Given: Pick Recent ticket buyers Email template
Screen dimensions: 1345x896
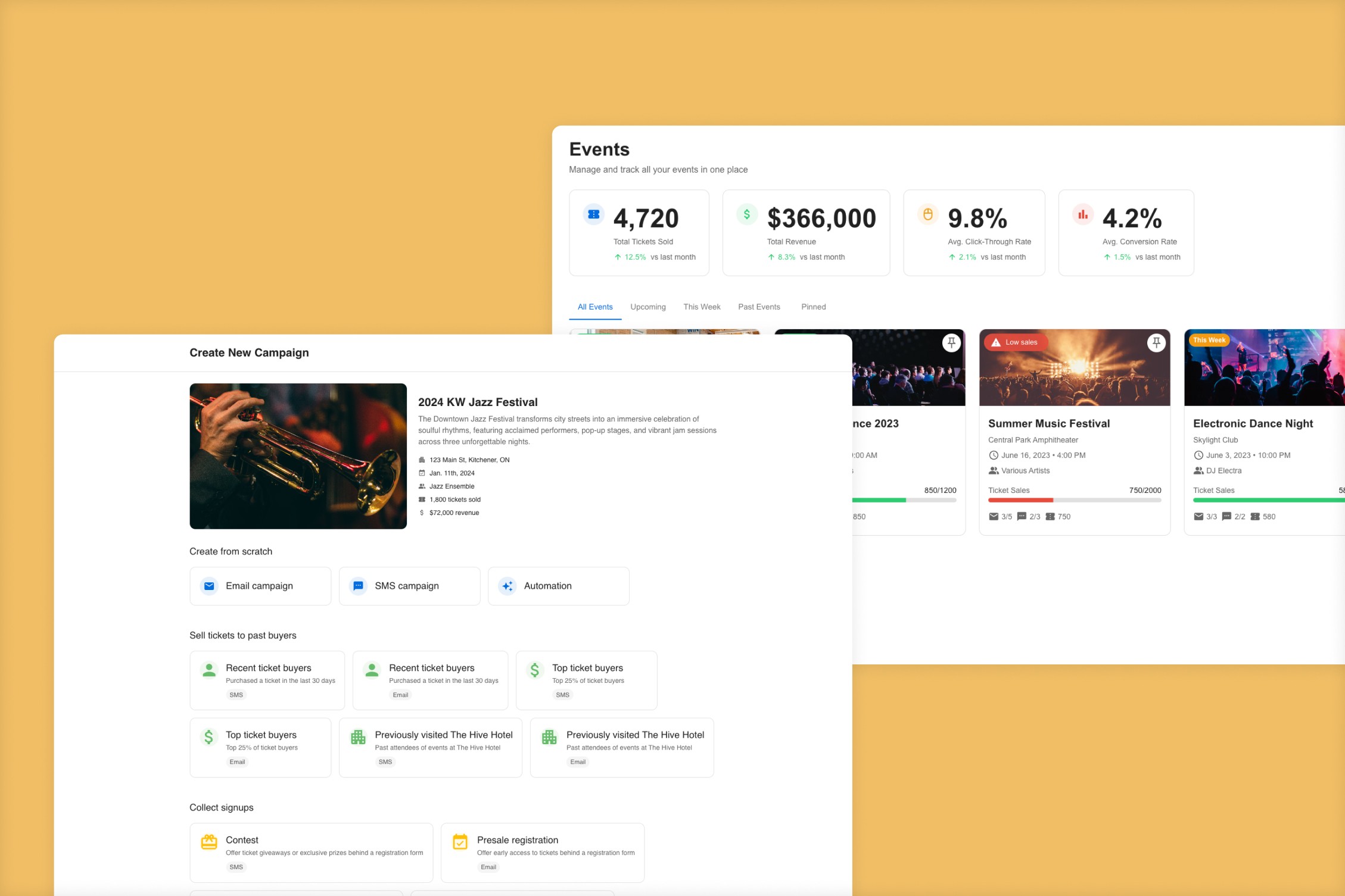Looking at the screenshot, I should [x=430, y=680].
